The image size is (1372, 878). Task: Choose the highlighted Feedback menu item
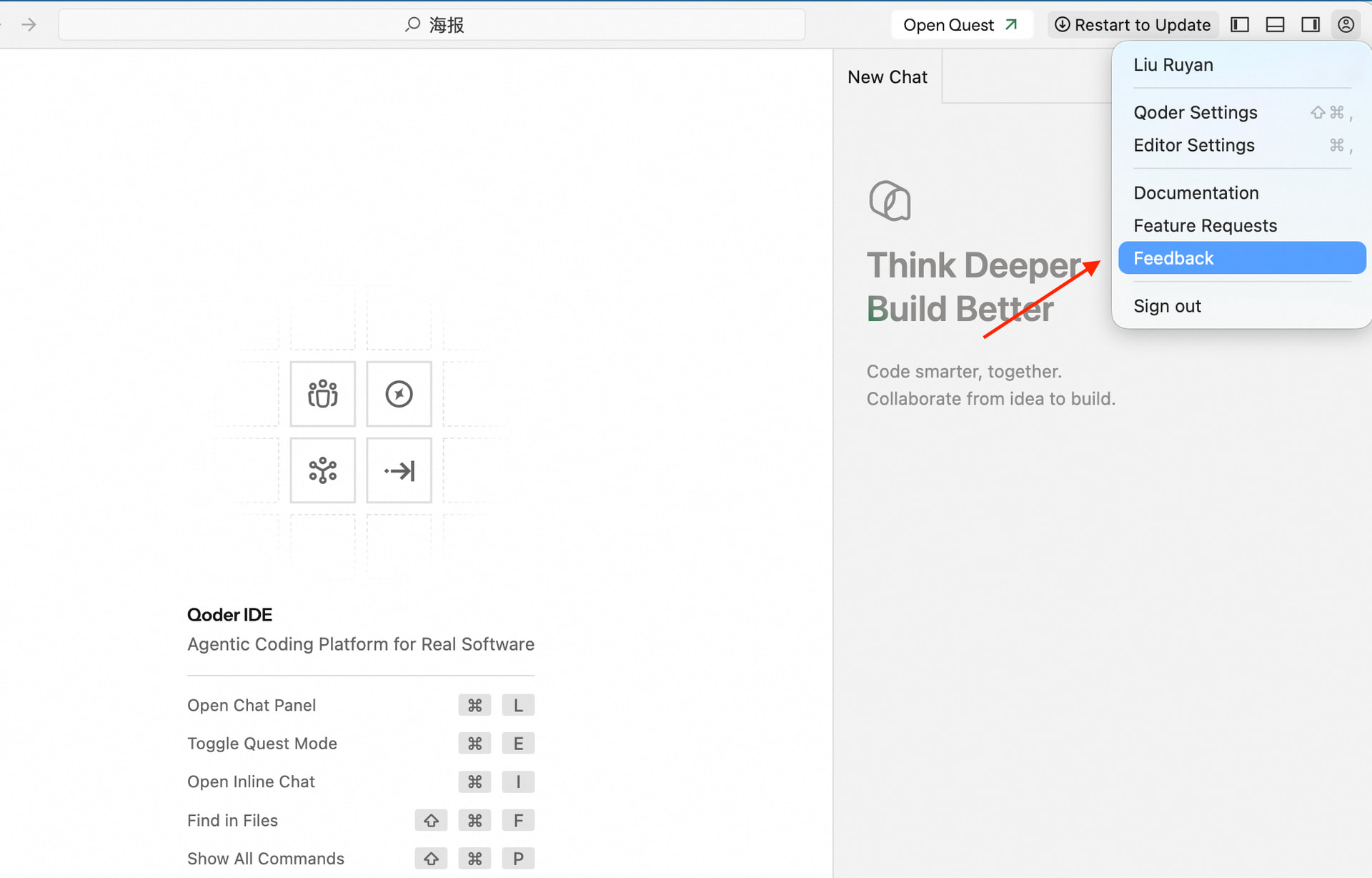pyautogui.click(x=1242, y=258)
